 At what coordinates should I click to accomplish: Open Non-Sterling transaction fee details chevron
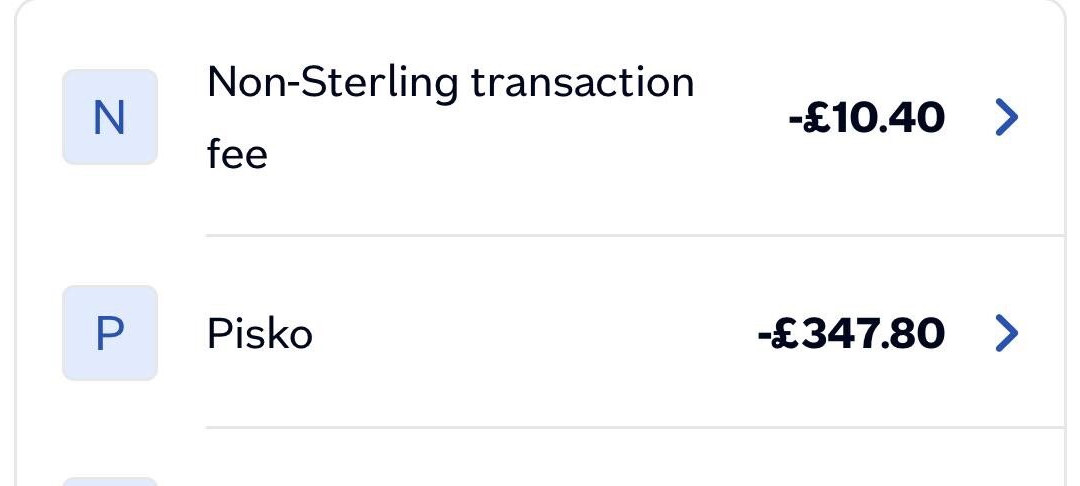(x=1007, y=118)
